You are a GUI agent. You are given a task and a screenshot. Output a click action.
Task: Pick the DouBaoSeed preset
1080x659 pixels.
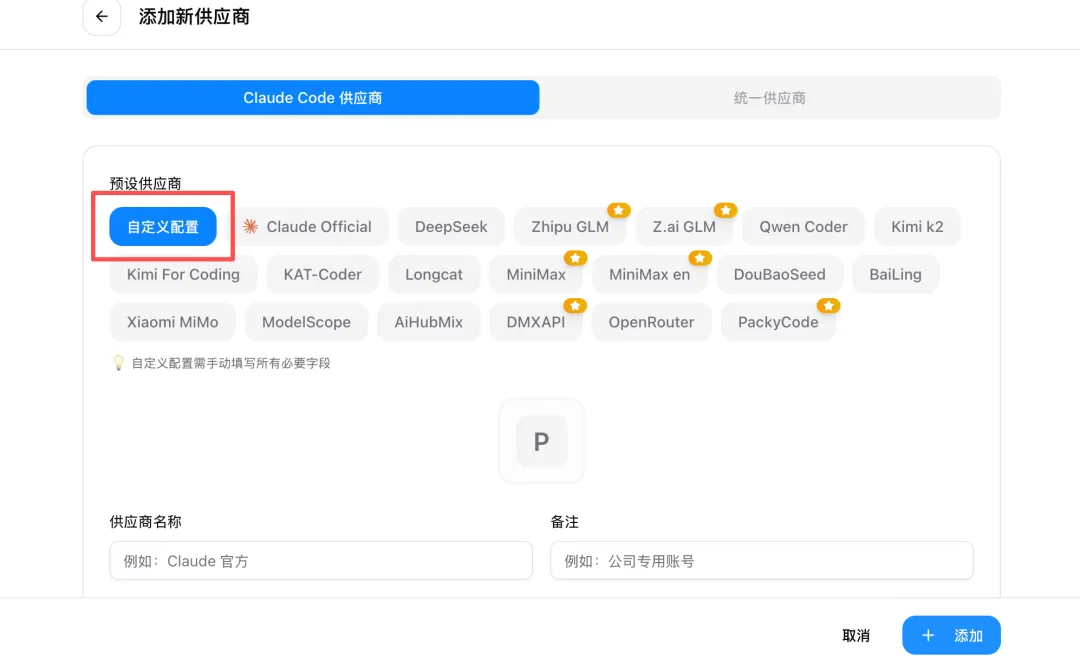tap(780, 274)
